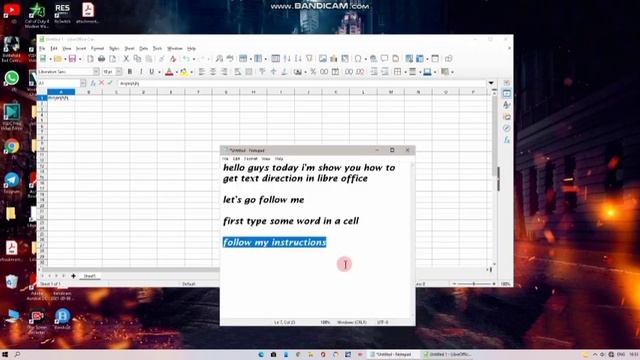Click the Insert chart icon
The height and width of the screenshot is (360, 640).
pyautogui.click(x=334, y=59)
